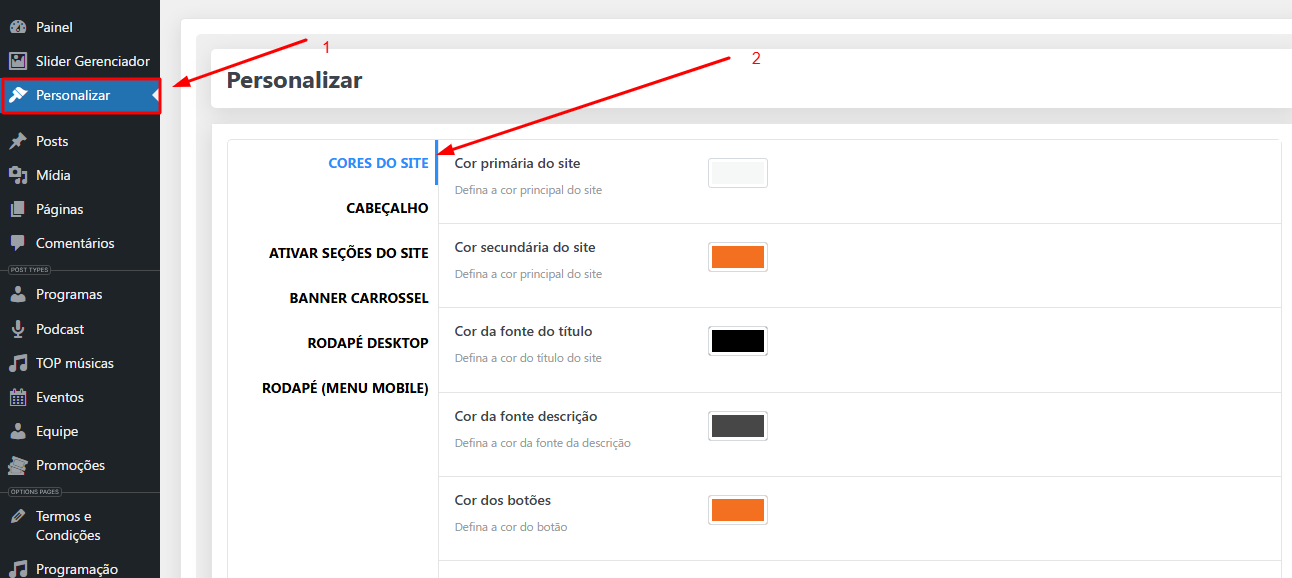
Task: Open the Mídia library icon
Action: pos(20,175)
